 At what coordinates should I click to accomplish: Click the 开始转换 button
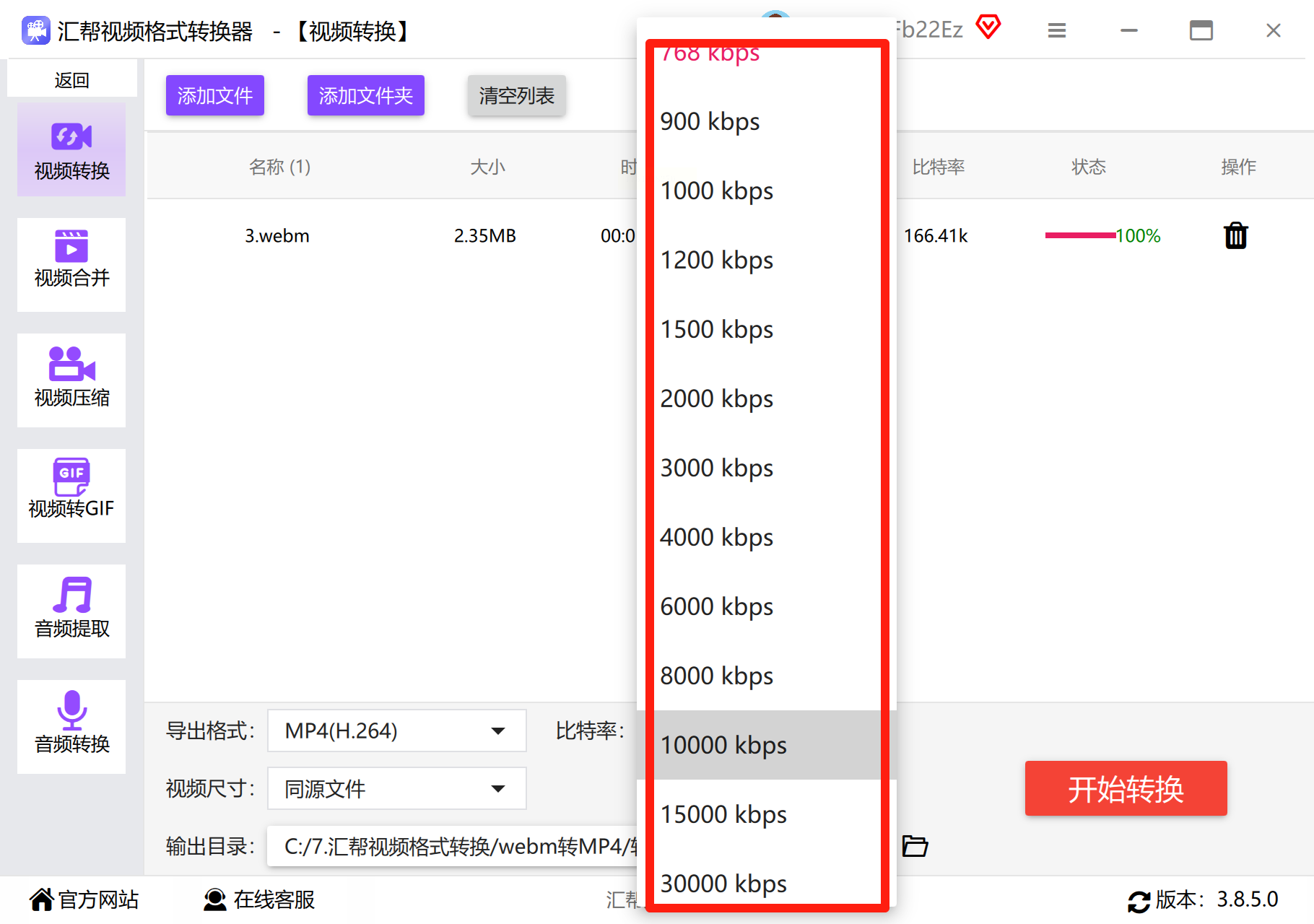coord(1126,788)
